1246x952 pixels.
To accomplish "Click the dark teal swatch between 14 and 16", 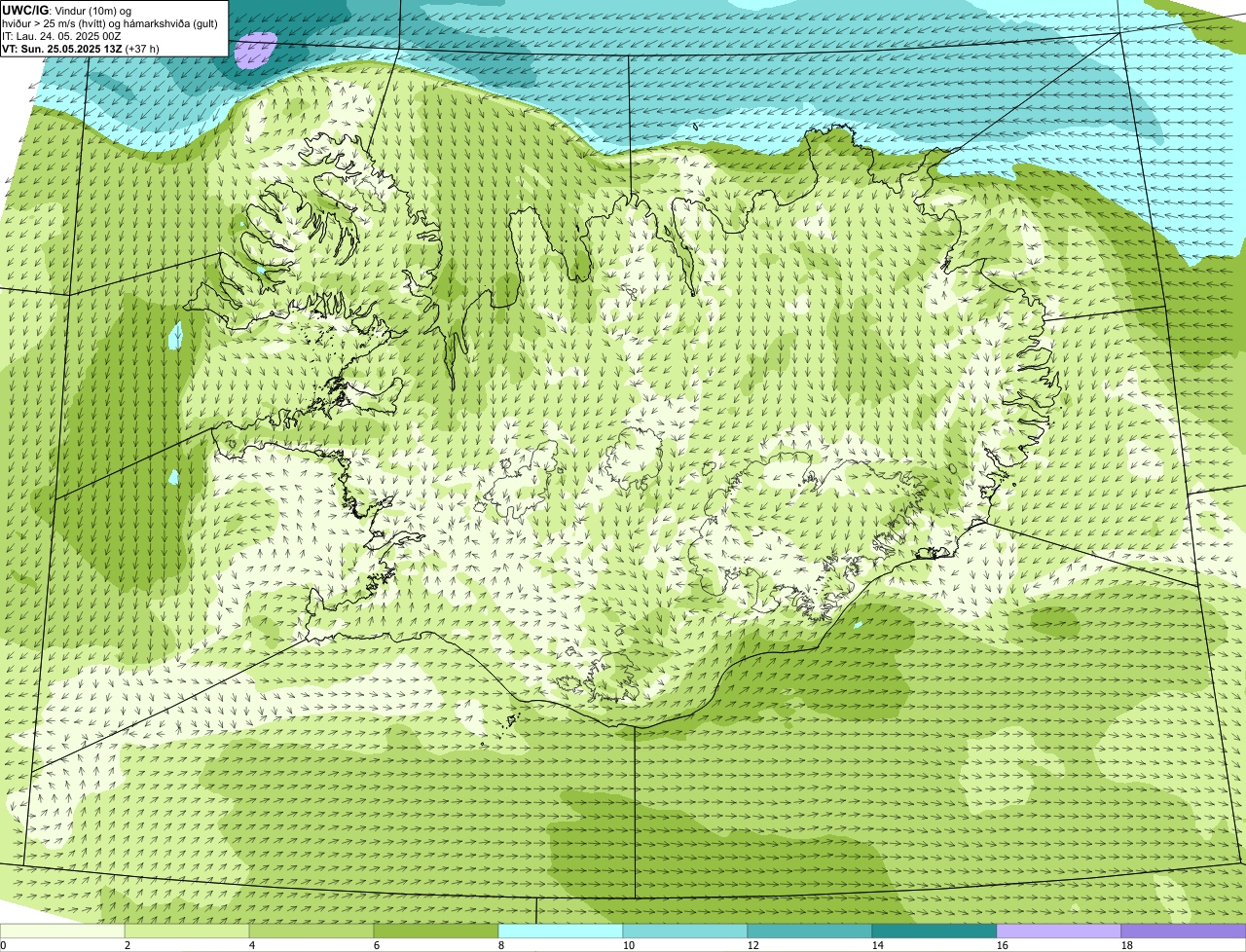I will [x=934, y=932].
